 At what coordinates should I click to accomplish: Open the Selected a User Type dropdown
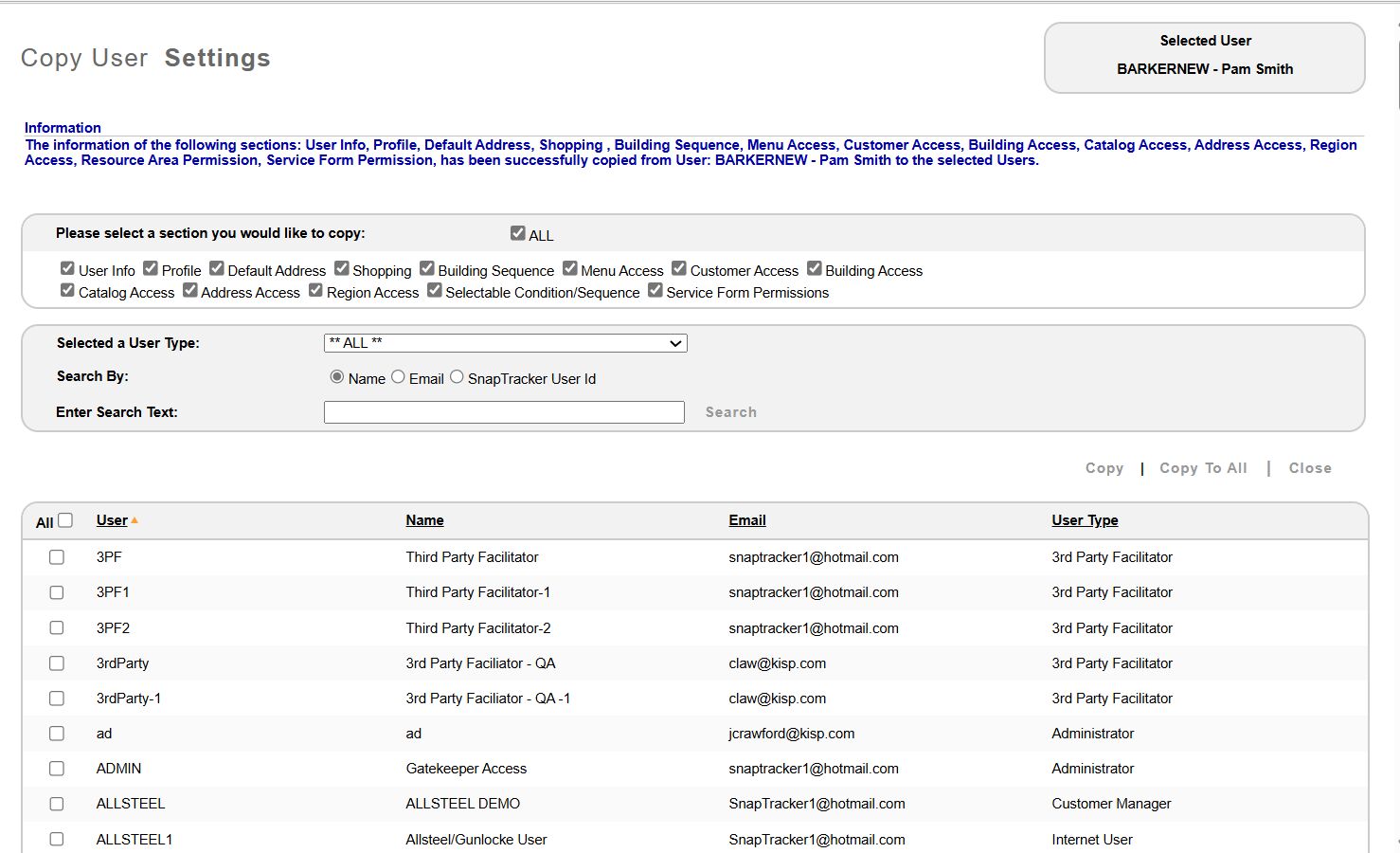pyautogui.click(x=505, y=343)
